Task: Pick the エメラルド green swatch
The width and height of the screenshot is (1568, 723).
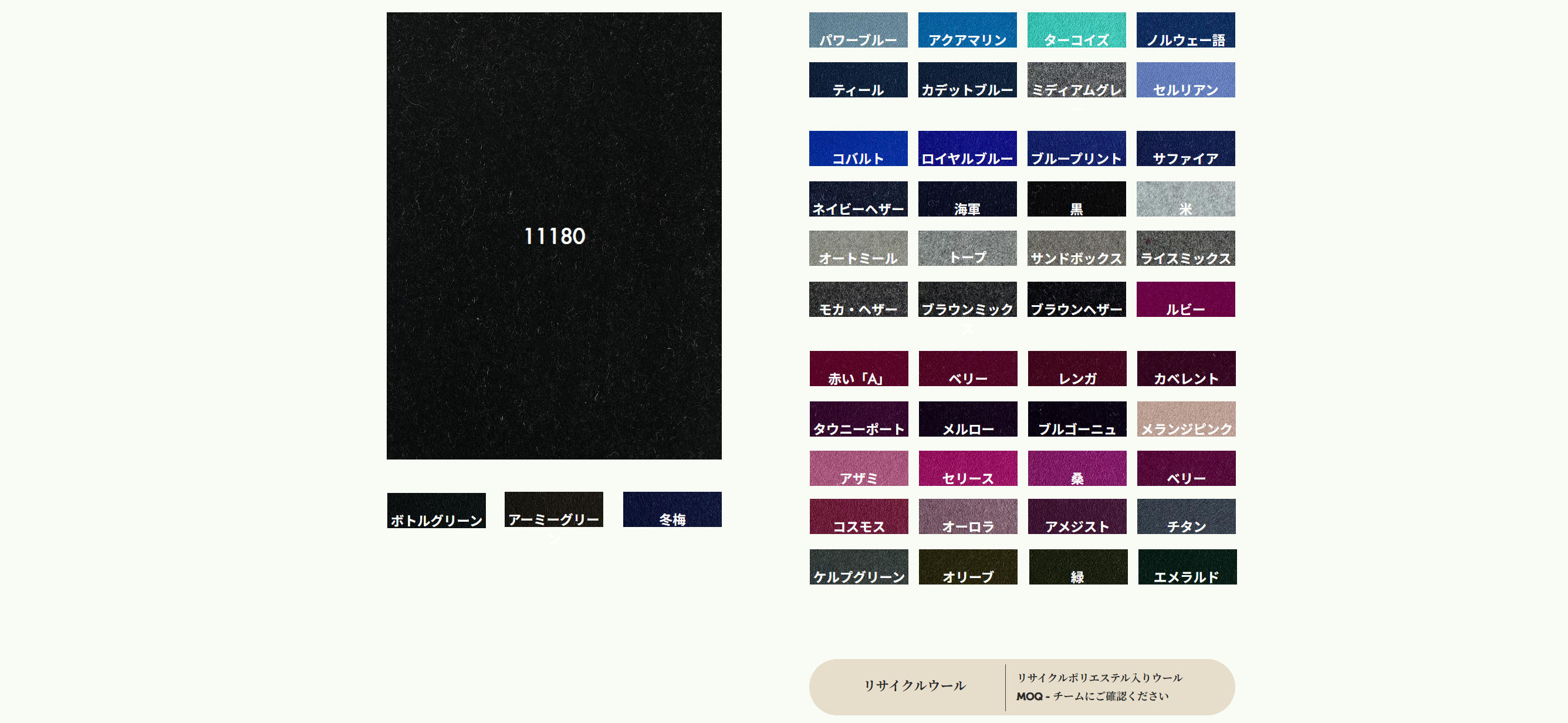Action: point(1187,566)
